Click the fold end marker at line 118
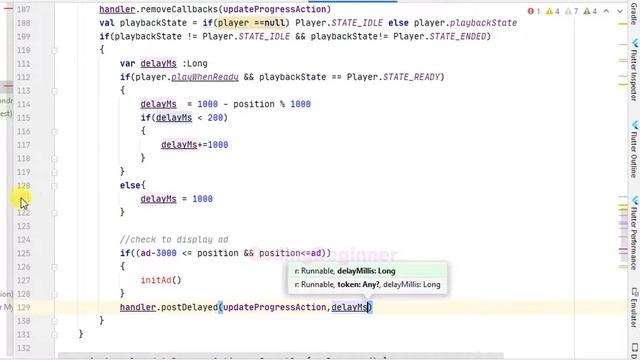Screen dimensions: 640x360 click(x=54, y=158)
